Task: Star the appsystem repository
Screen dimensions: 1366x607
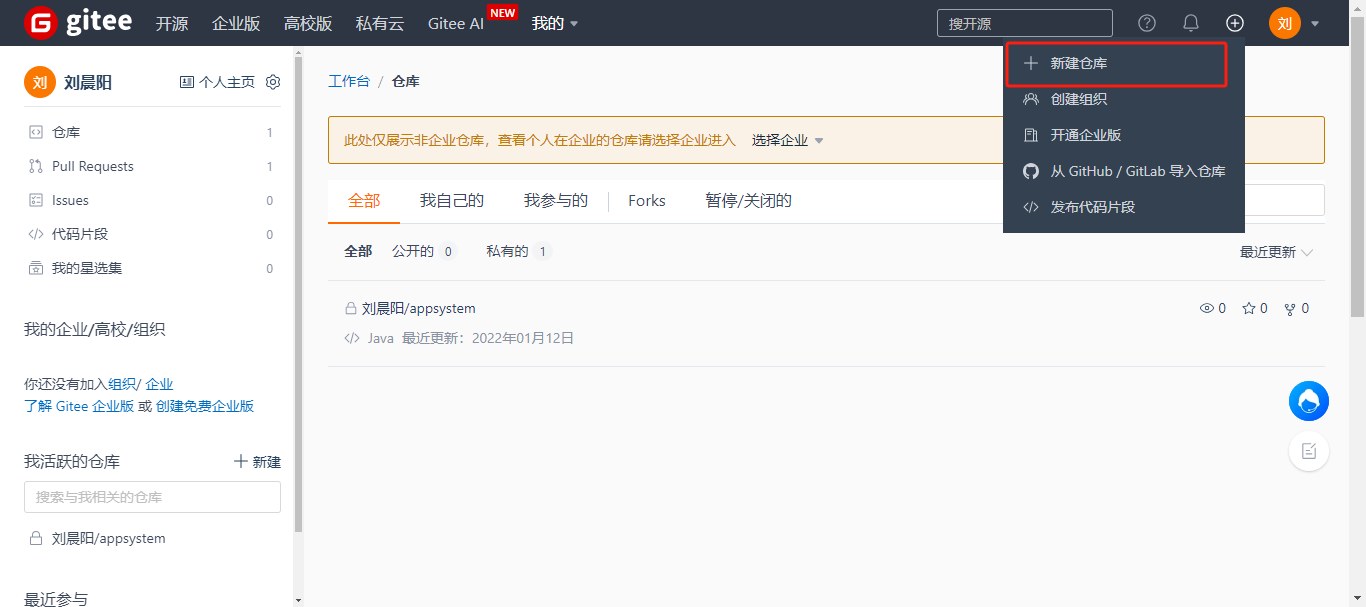Action: [1248, 308]
